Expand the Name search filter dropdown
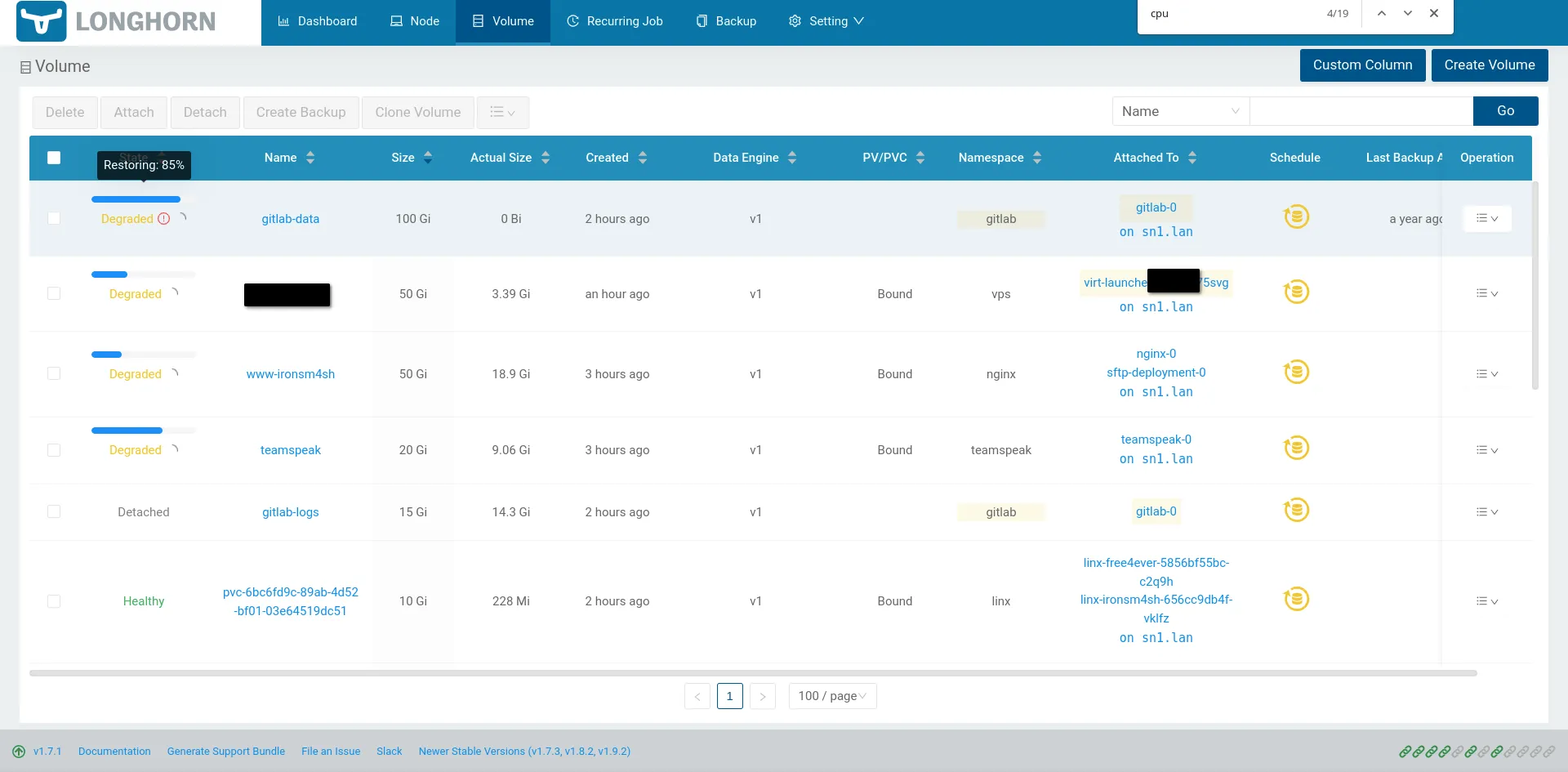This screenshot has width=1568, height=772. tap(1180, 111)
